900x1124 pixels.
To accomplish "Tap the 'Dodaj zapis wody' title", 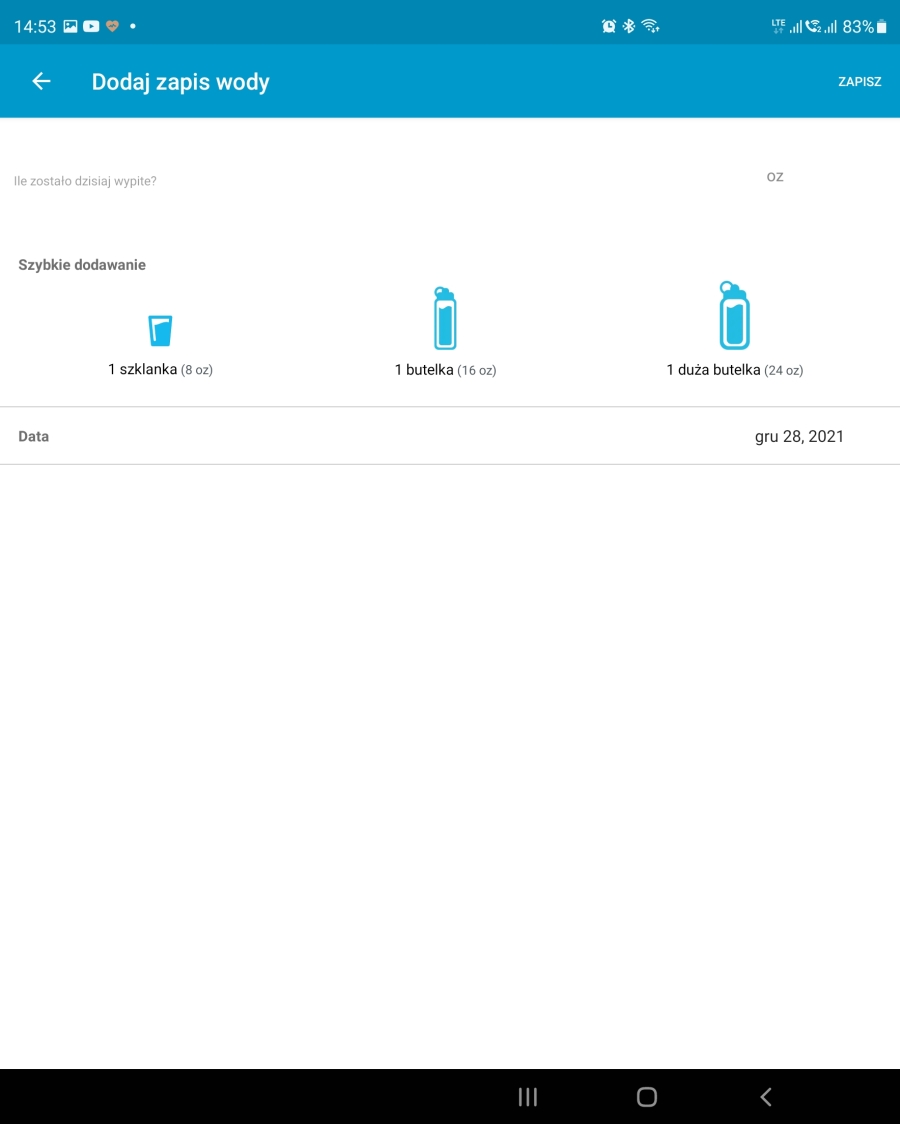I will 181,82.
